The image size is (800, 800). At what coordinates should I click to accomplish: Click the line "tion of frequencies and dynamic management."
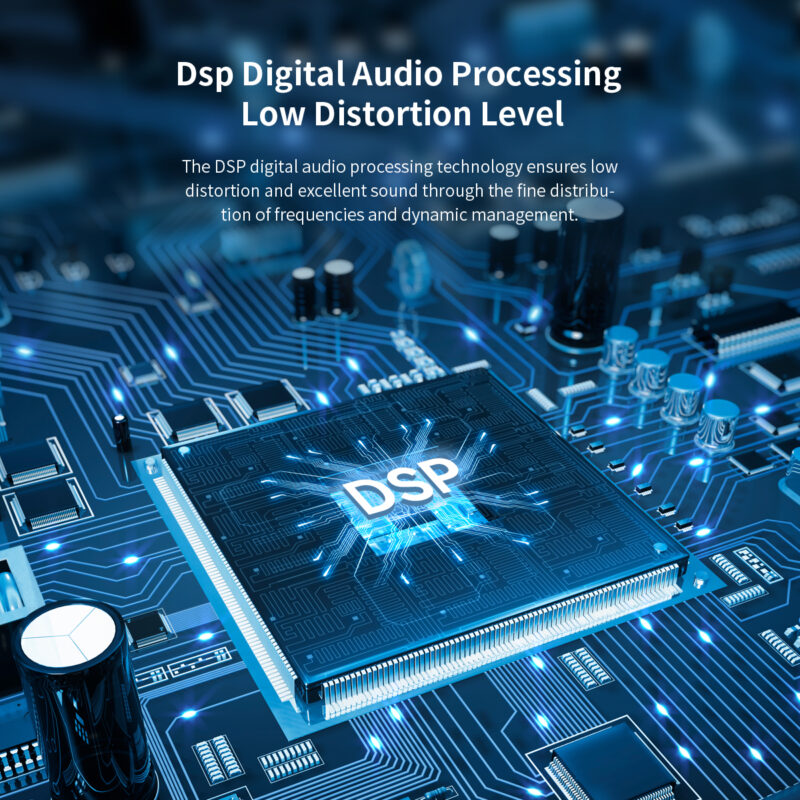tap(399, 214)
